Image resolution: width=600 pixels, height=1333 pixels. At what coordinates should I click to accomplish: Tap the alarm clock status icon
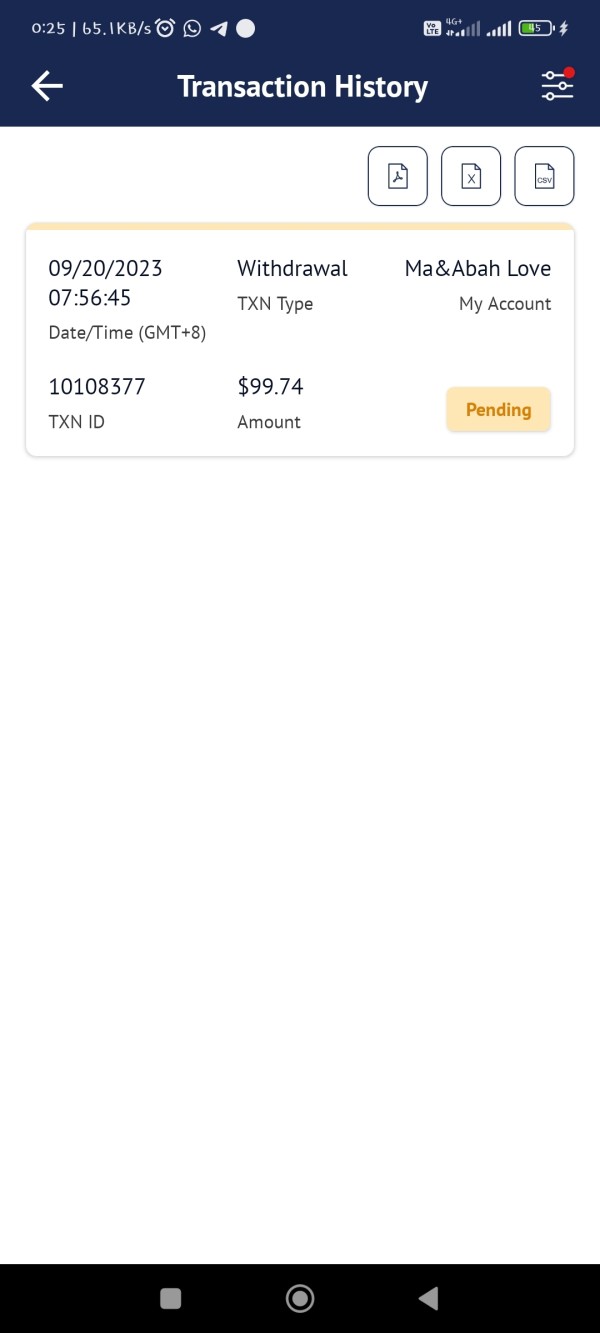tap(165, 28)
